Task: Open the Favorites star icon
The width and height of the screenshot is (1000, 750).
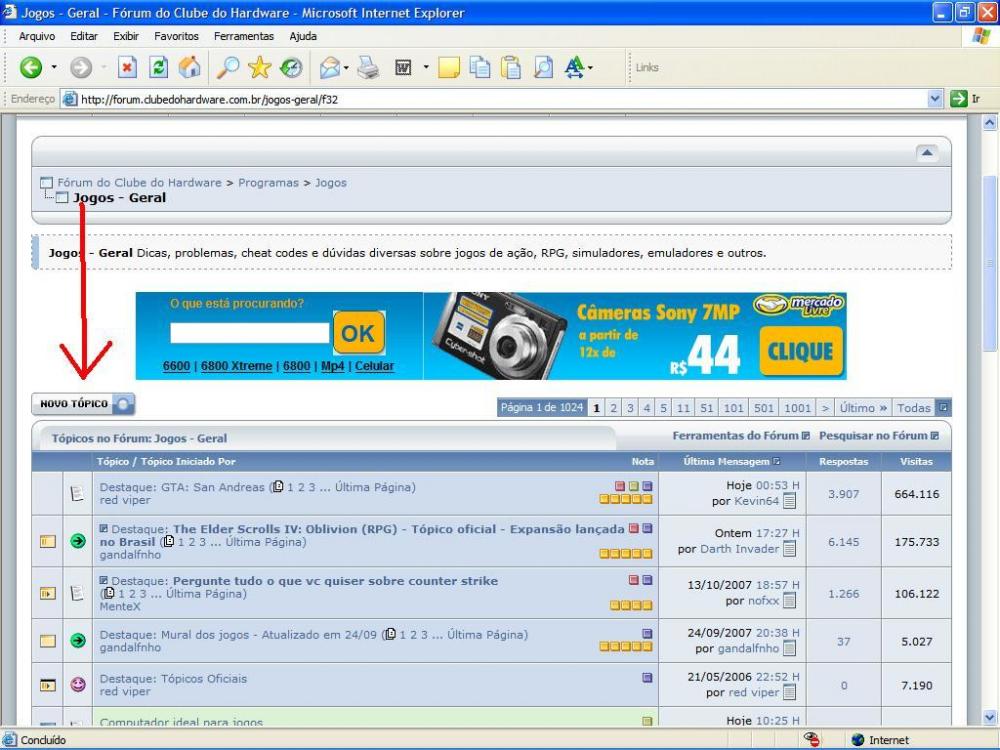Action: (260, 69)
